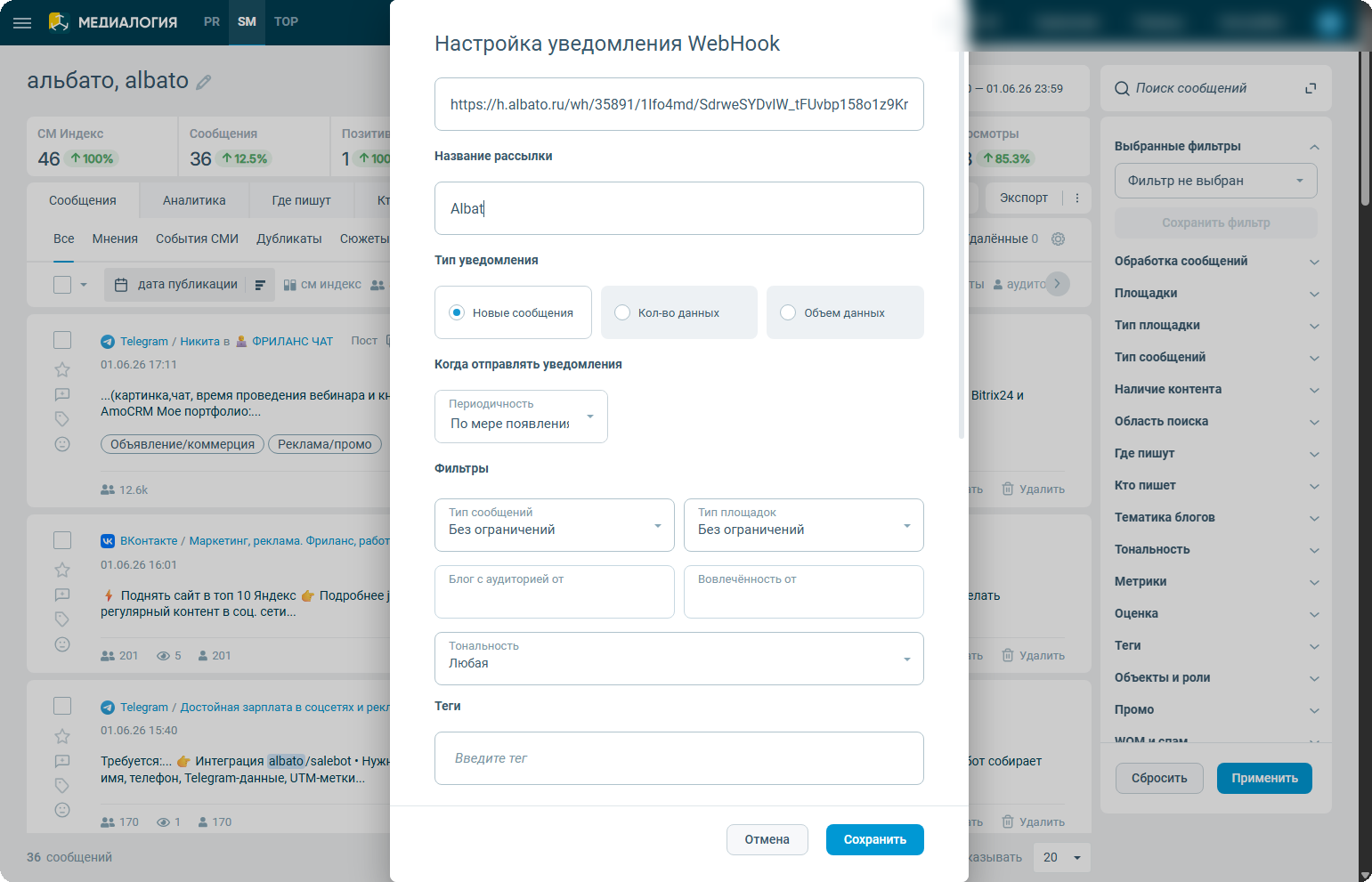Open the Объявление/коммерция tag chip
Screen dimensions: 1372x882
[x=183, y=444]
